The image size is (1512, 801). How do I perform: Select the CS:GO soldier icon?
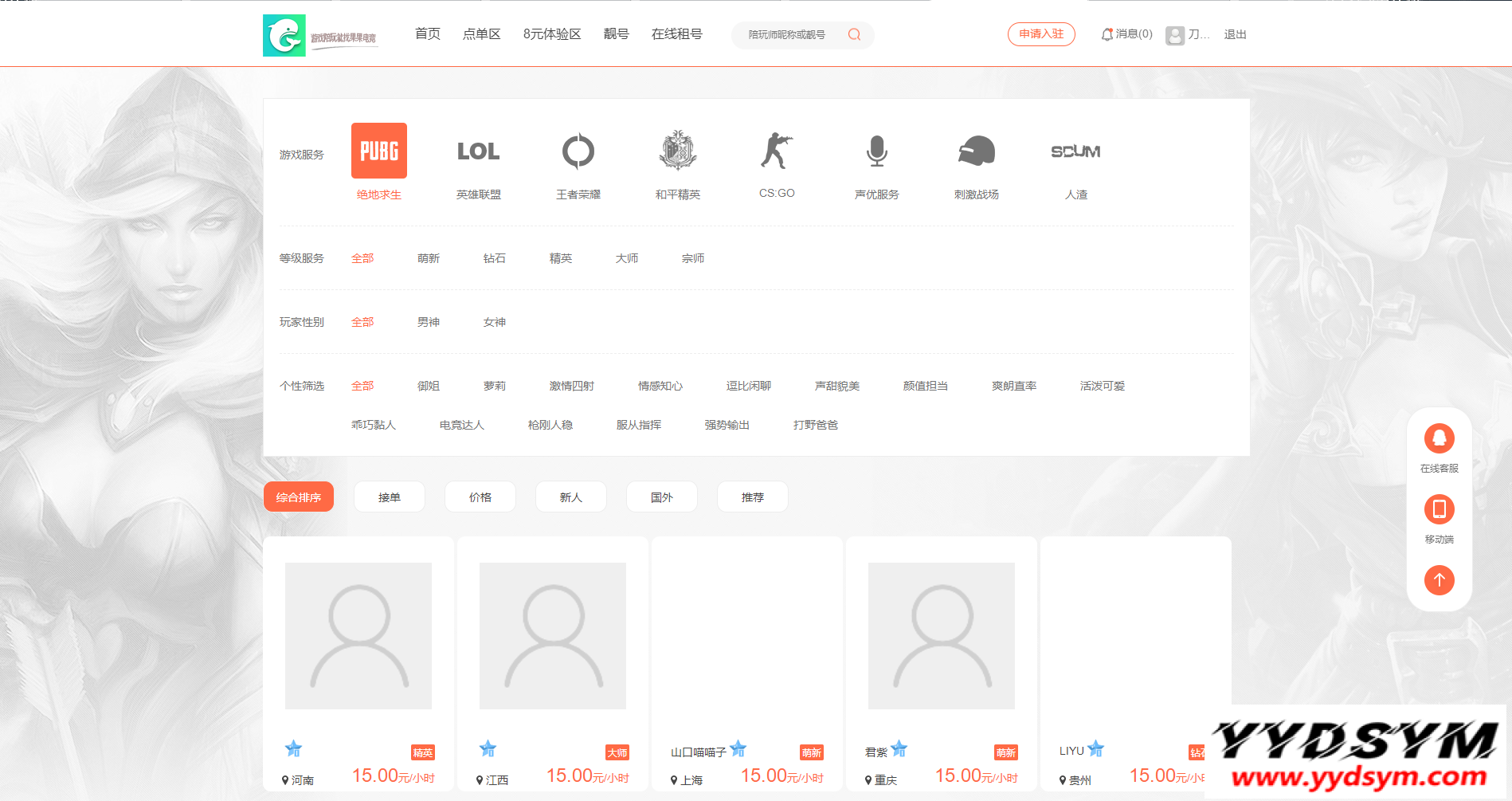tap(777, 151)
